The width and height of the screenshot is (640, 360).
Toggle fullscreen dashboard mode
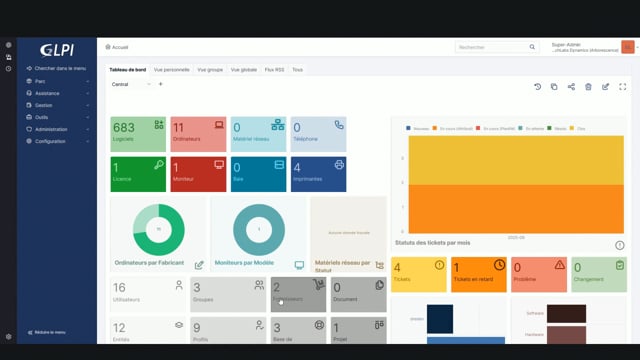tap(622, 87)
